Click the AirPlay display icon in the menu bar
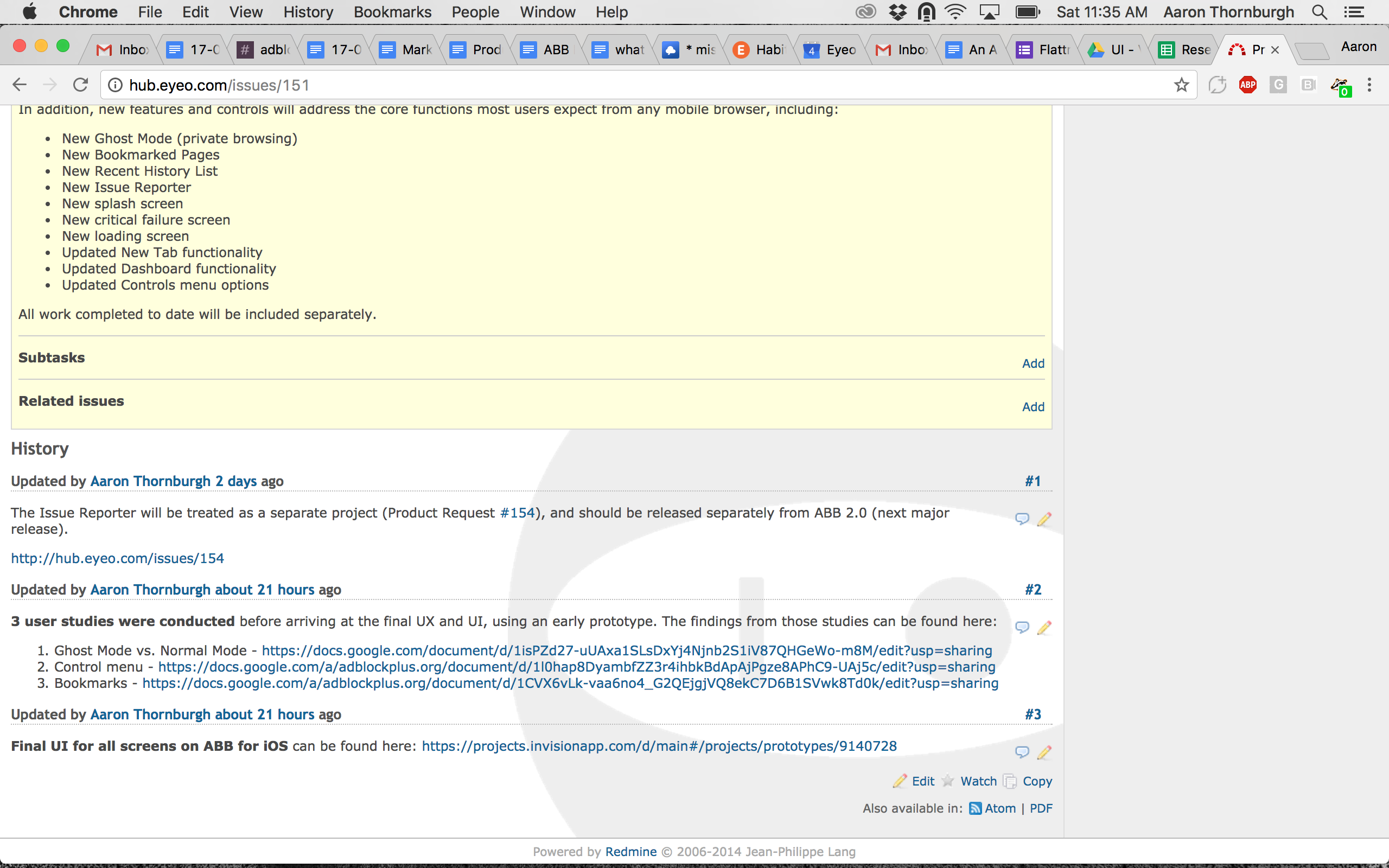Image resolution: width=1389 pixels, height=868 pixels. (x=989, y=12)
